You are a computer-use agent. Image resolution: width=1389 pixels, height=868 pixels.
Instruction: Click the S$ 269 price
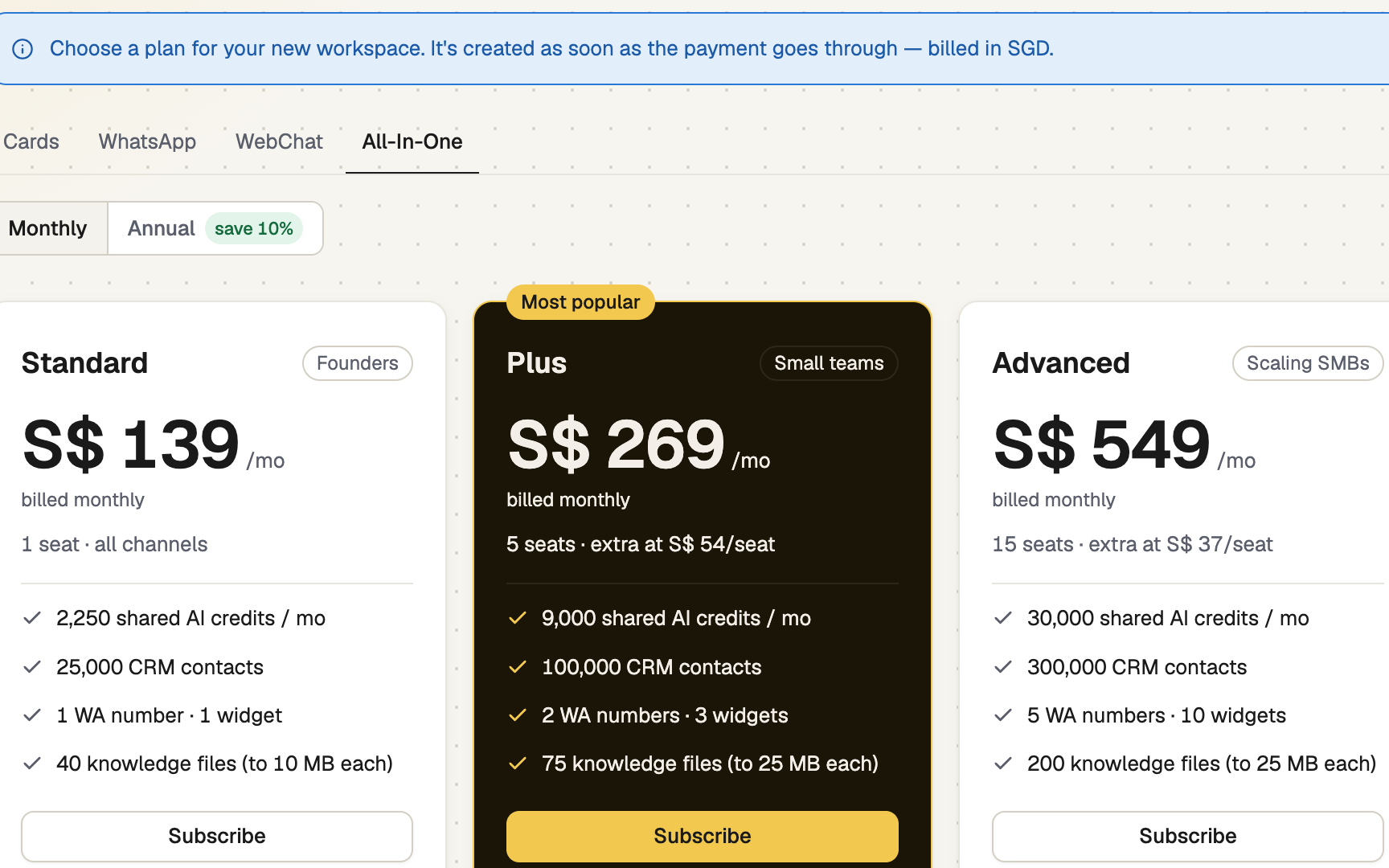pos(617,444)
